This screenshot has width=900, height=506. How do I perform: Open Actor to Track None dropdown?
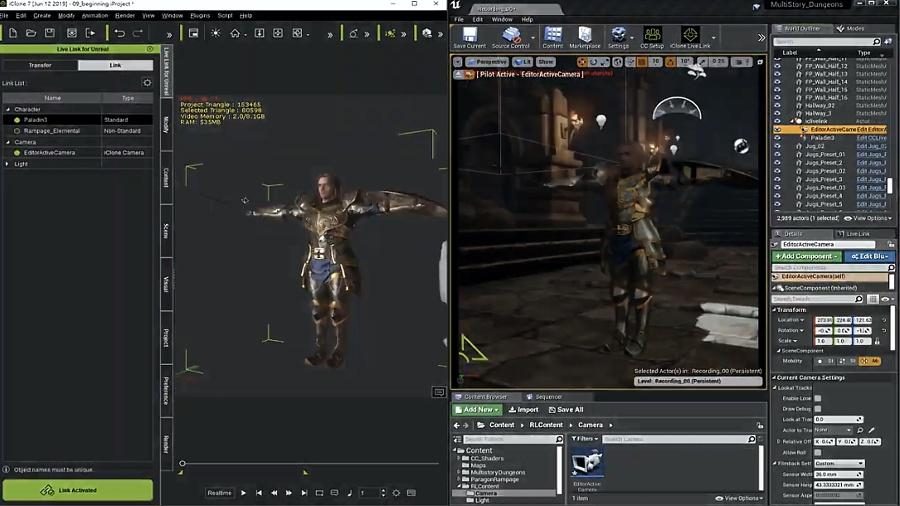click(x=832, y=430)
